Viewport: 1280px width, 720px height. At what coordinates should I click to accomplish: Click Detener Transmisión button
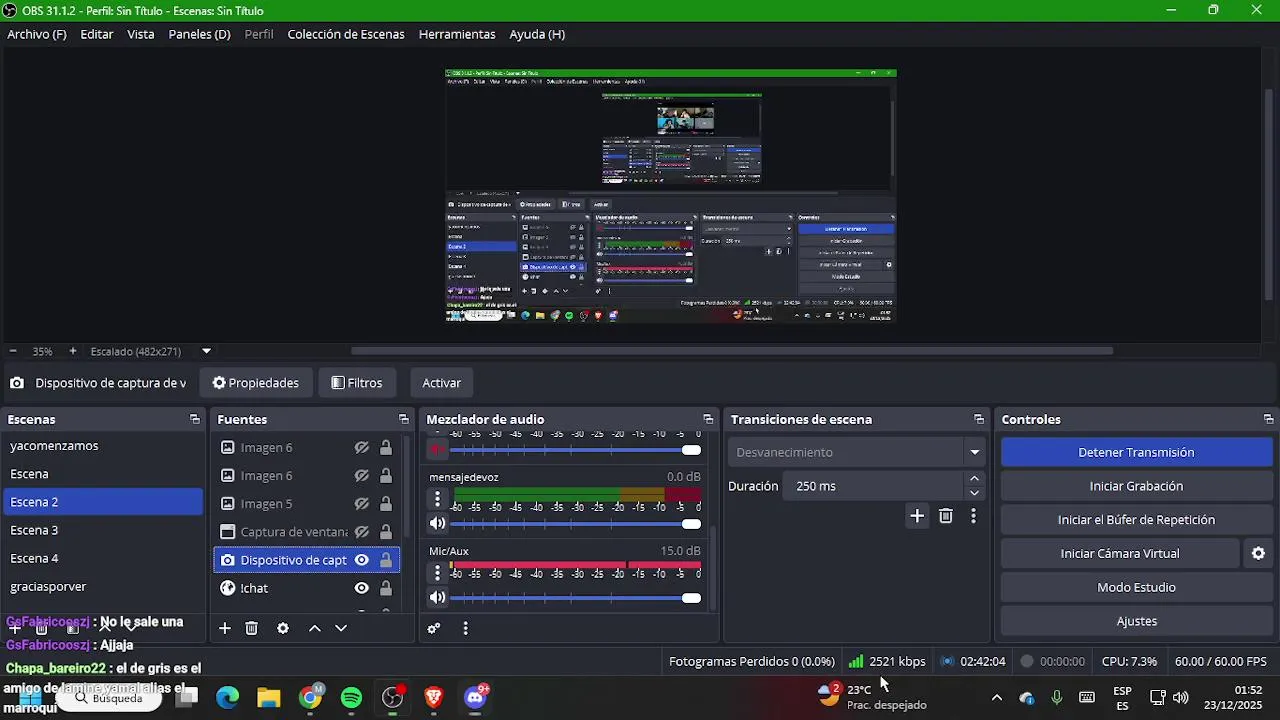tap(1136, 452)
